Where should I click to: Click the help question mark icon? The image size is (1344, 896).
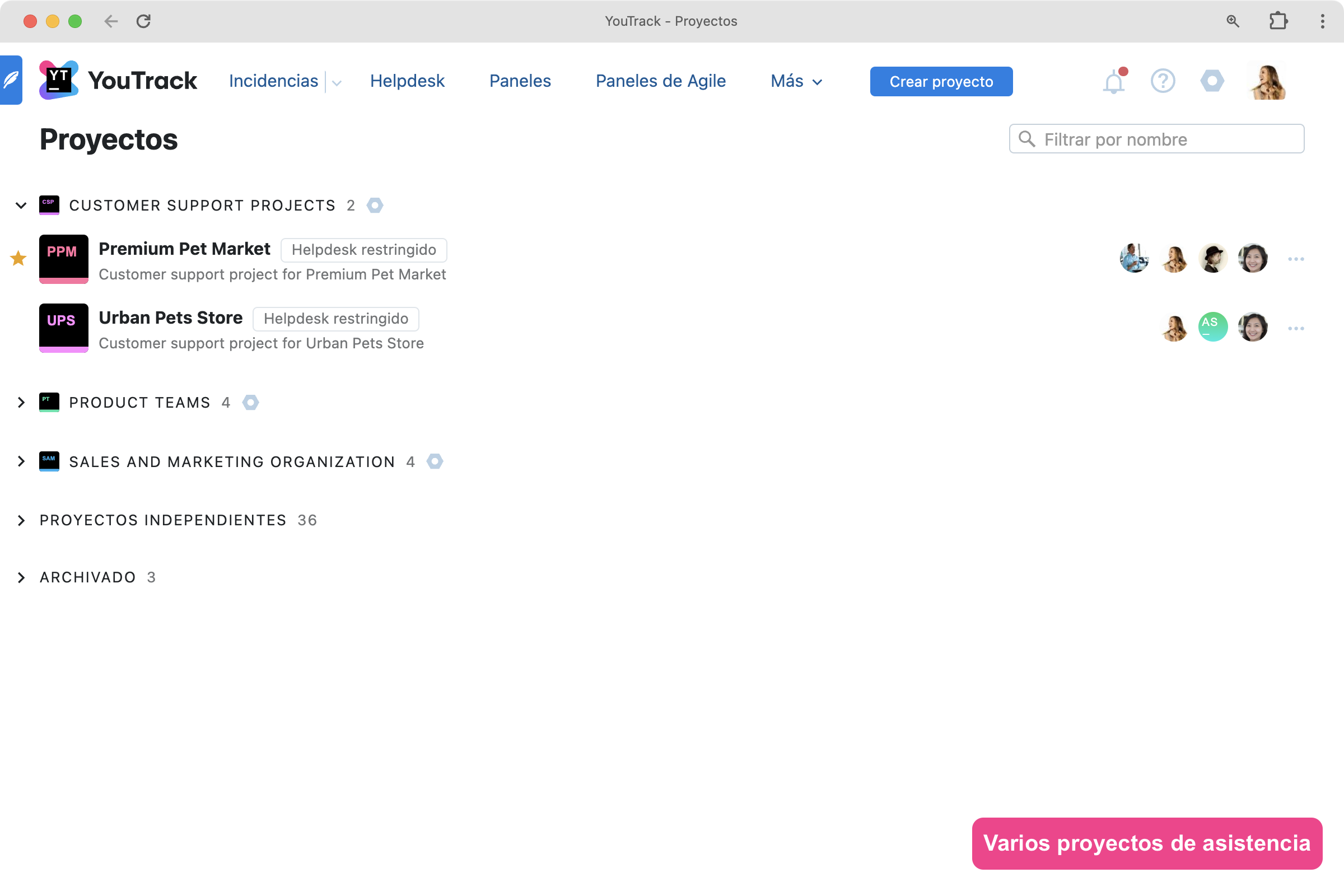coord(1163,81)
